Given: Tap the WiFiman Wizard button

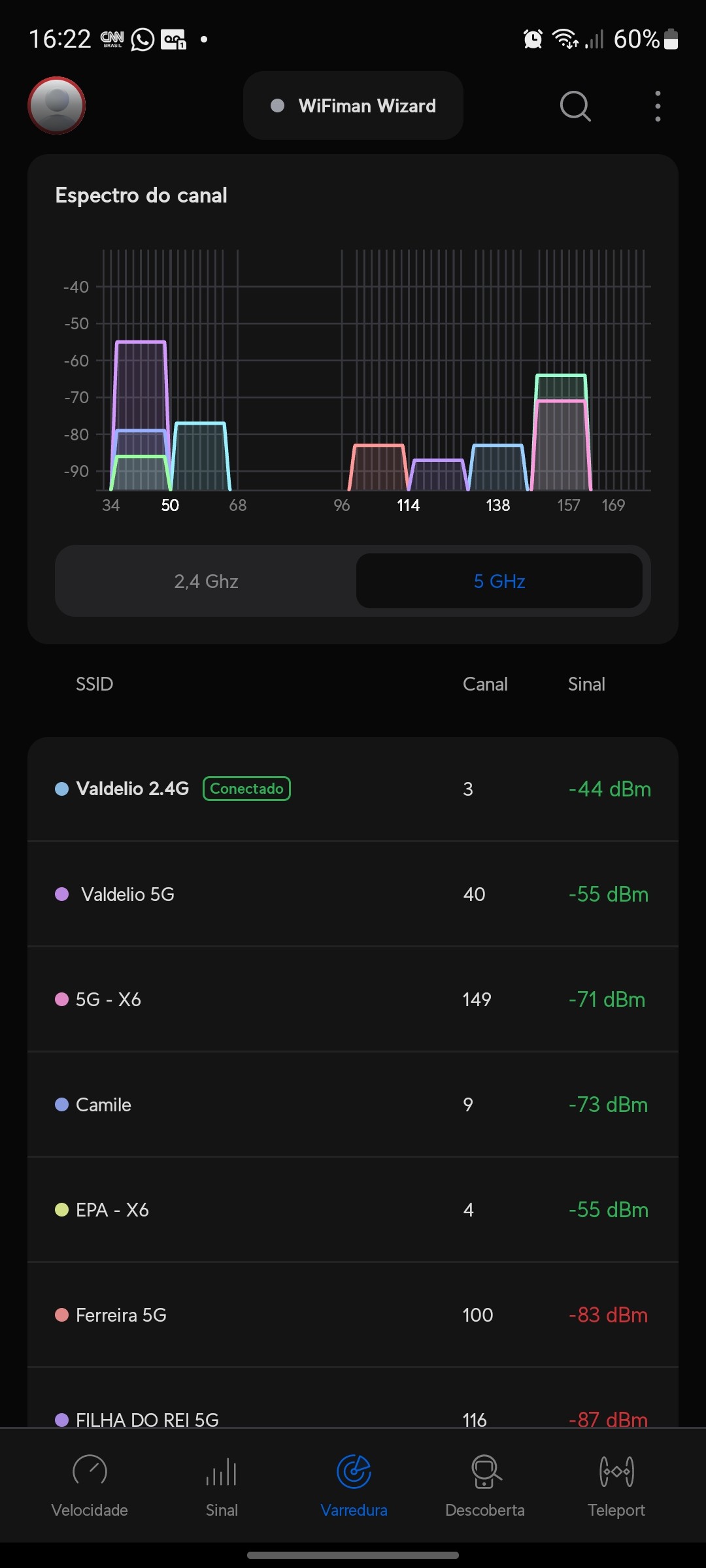Looking at the screenshot, I should 353,106.
